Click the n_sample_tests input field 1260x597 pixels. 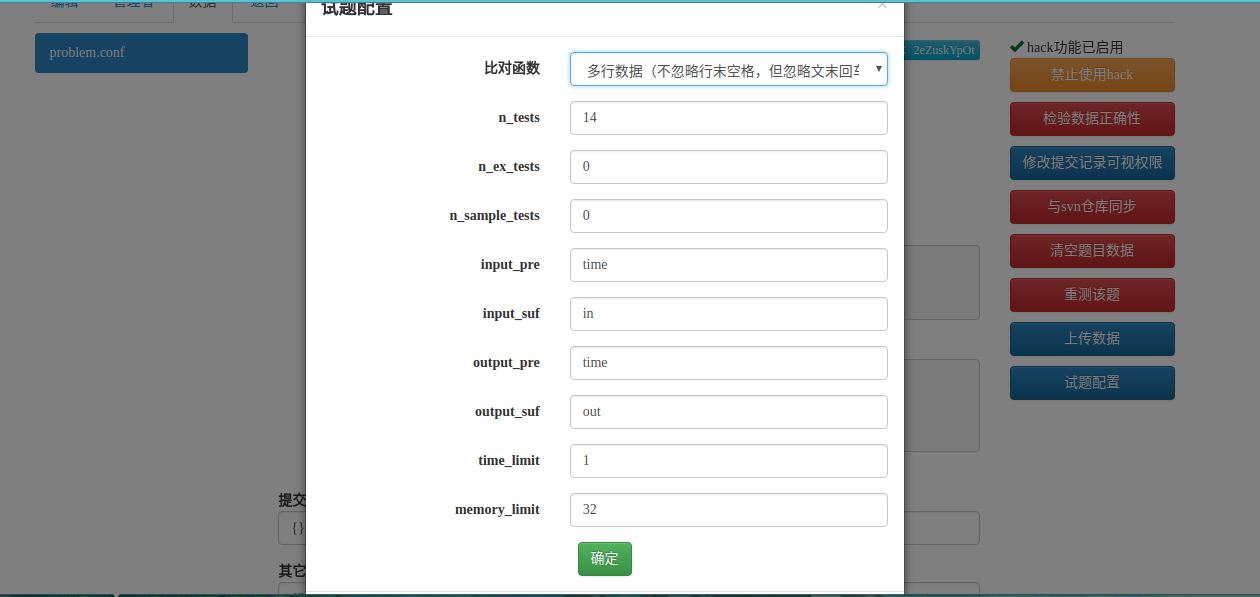729,216
